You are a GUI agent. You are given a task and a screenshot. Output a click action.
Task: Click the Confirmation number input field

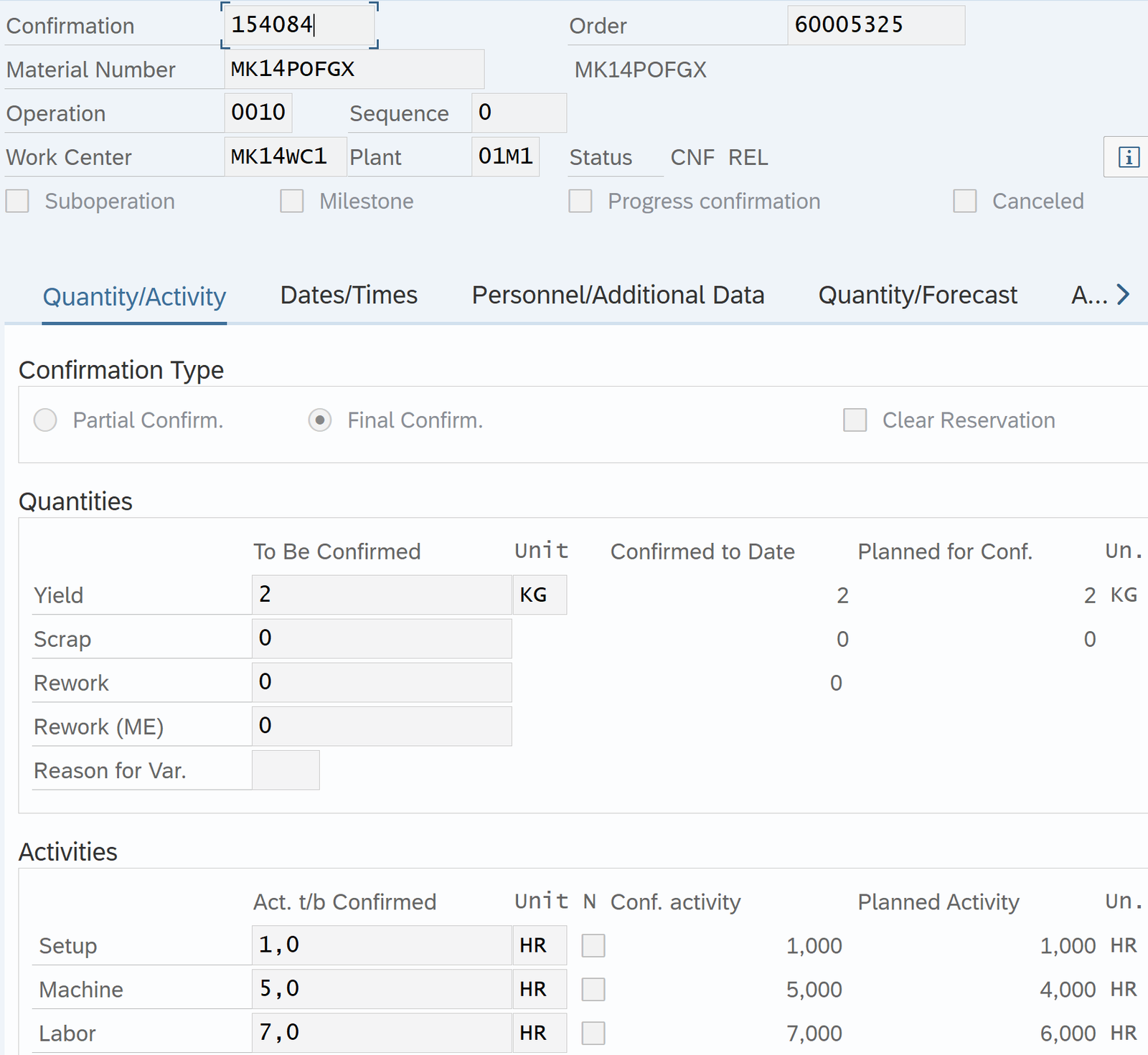299,25
